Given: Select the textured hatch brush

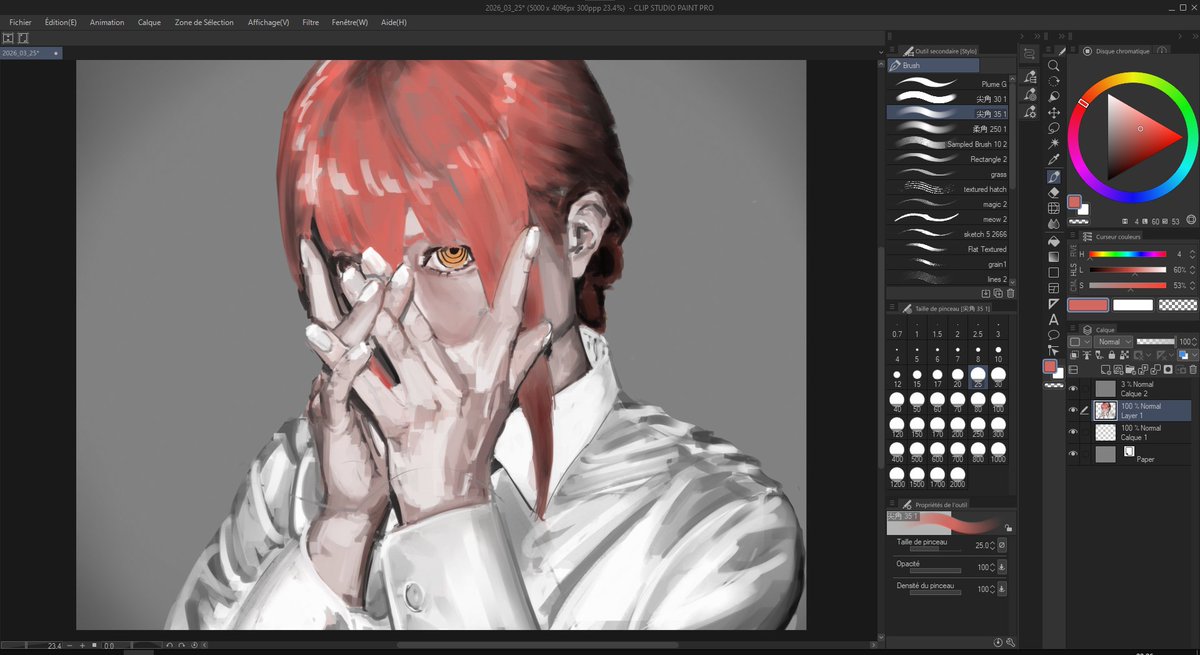Looking at the screenshot, I should [x=948, y=189].
